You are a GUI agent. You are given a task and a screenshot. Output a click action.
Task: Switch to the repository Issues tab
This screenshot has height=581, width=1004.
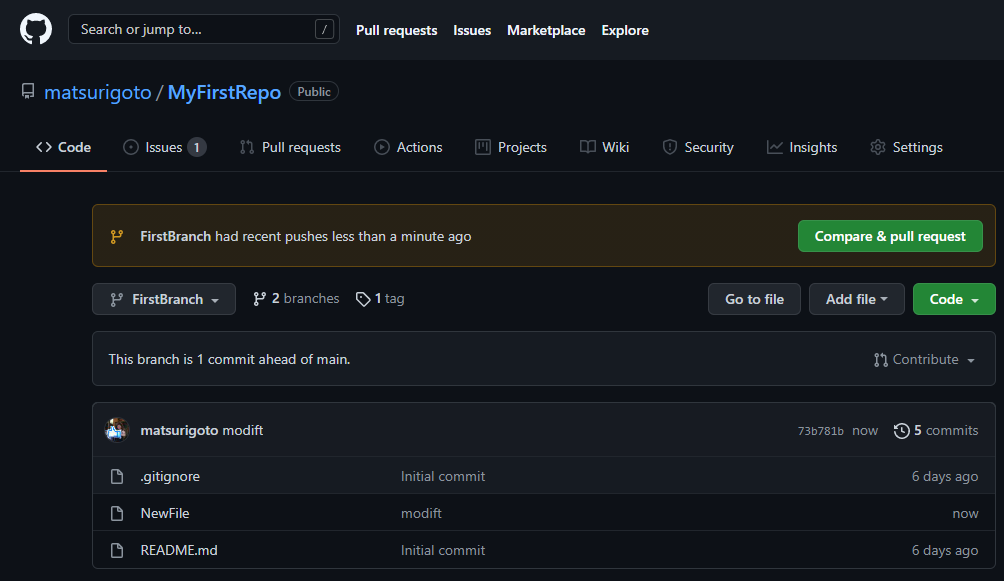[164, 147]
